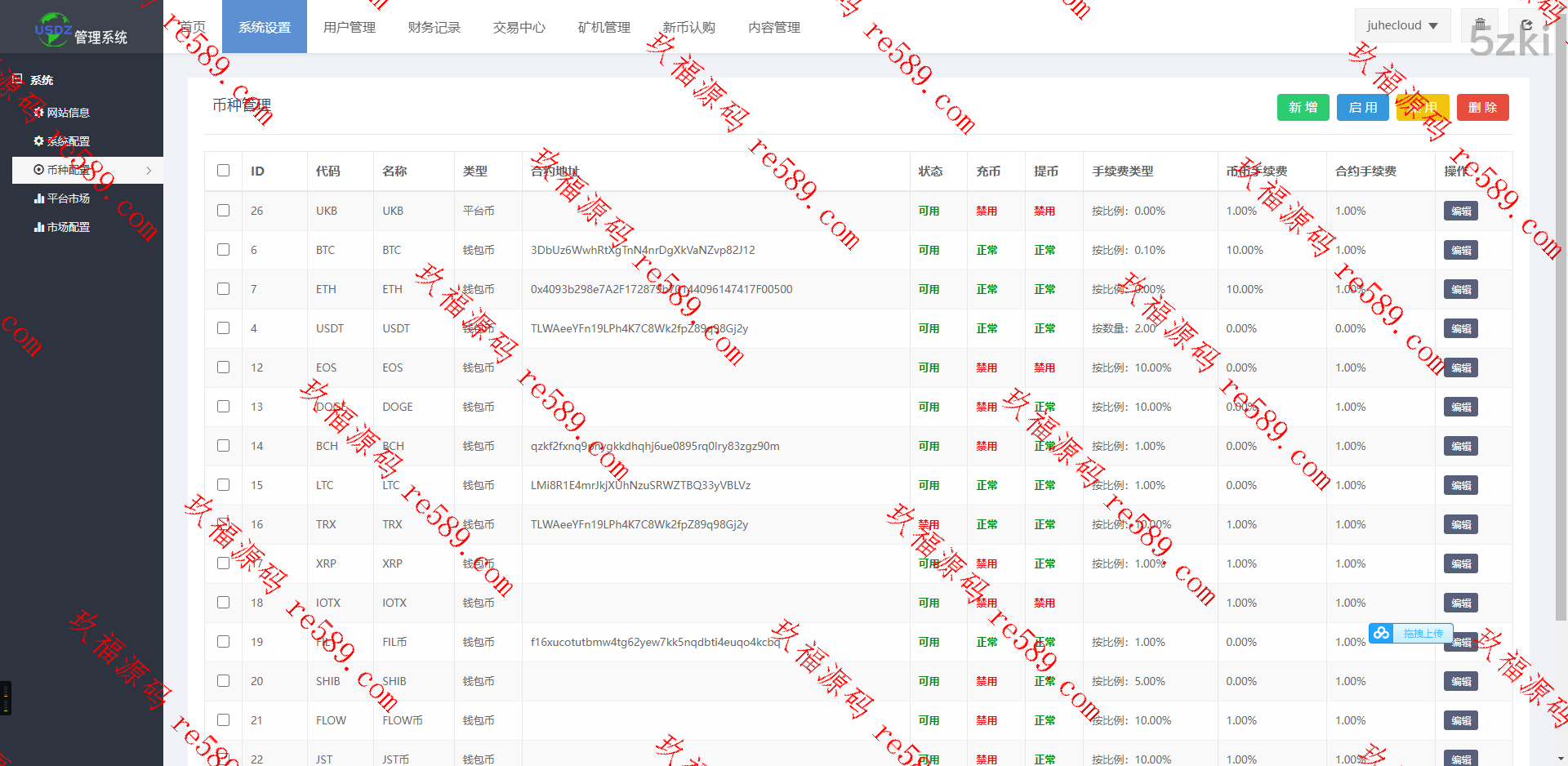Image resolution: width=1568 pixels, height=766 pixels.
Task: Switch to the 用户管理 tab
Action: click(350, 27)
